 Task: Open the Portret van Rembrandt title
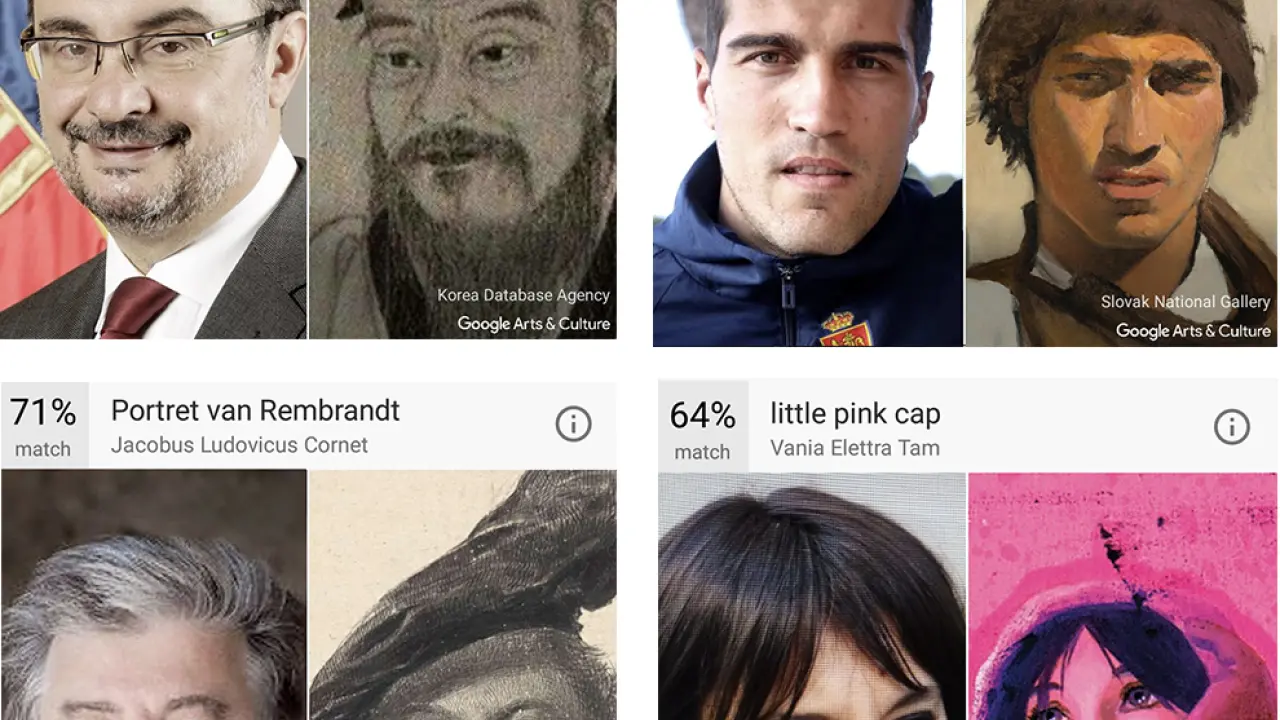click(x=255, y=411)
